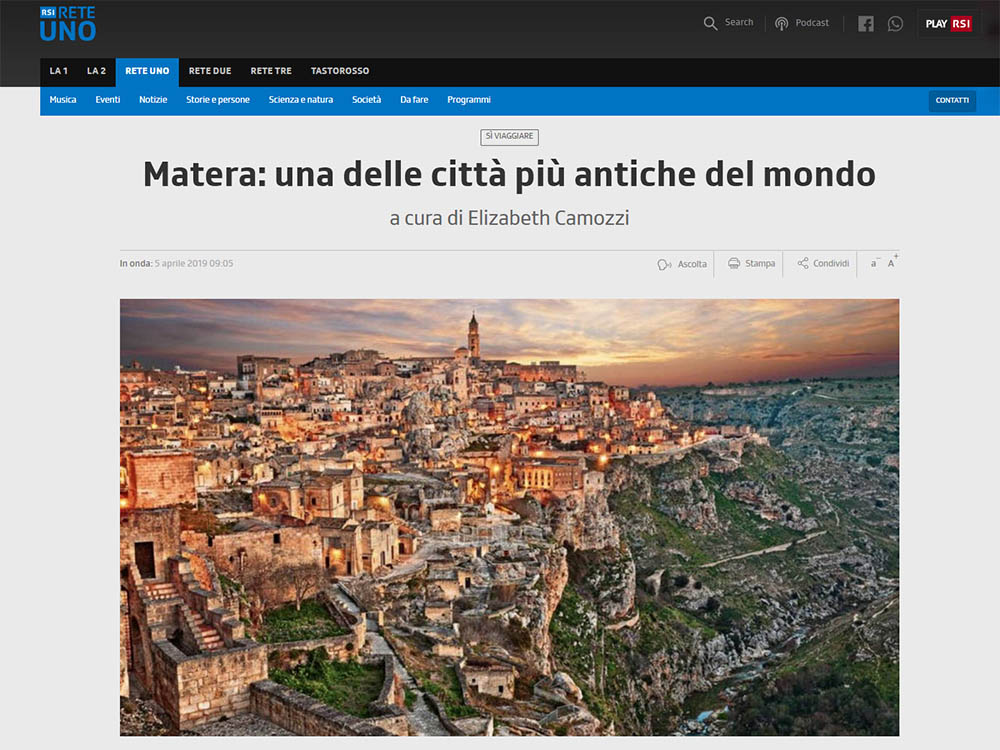Open the Eventi menu item
This screenshot has height=750, width=1000.
pos(108,100)
